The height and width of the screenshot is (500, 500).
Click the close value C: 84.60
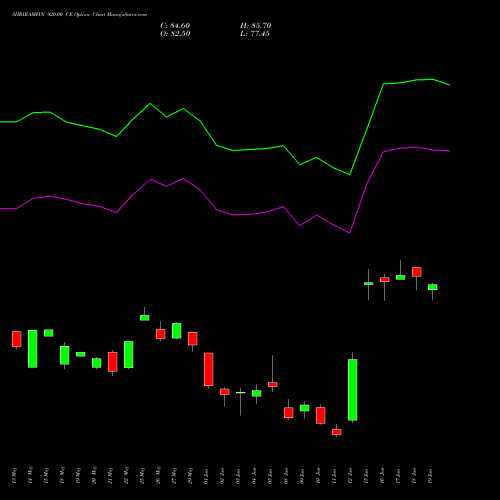[175, 26]
